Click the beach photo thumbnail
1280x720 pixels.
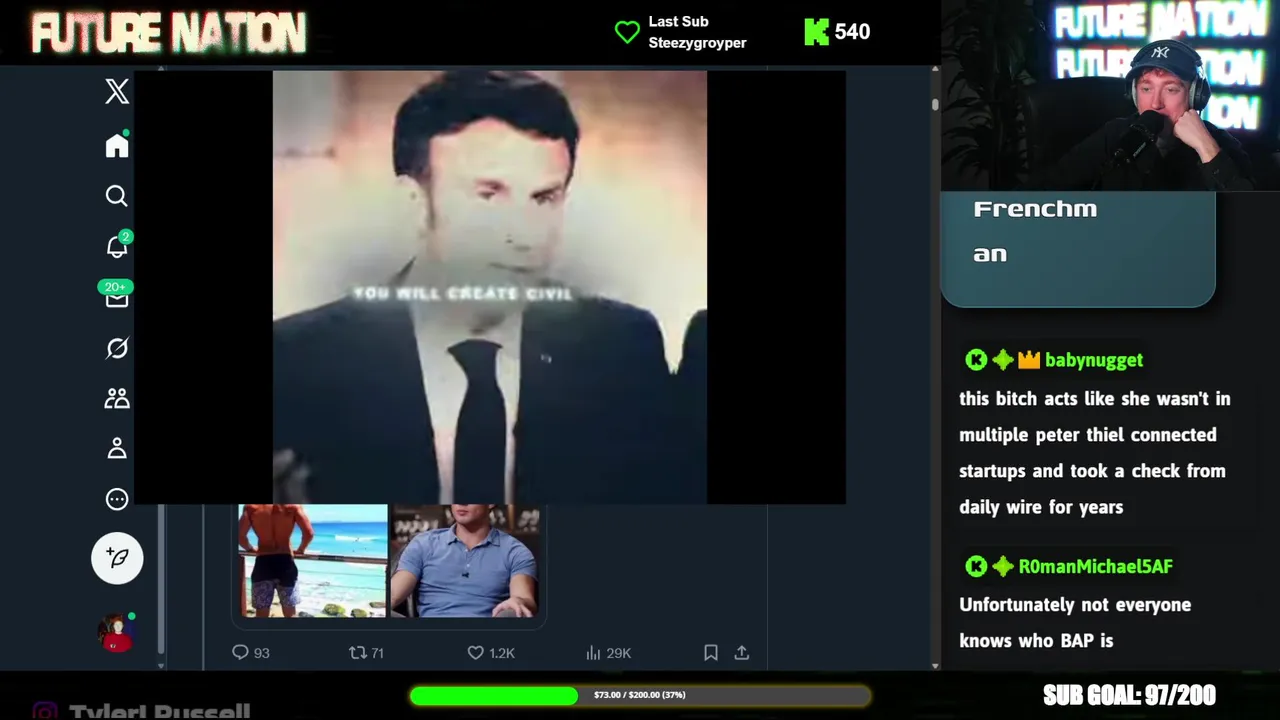pyautogui.click(x=313, y=561)
